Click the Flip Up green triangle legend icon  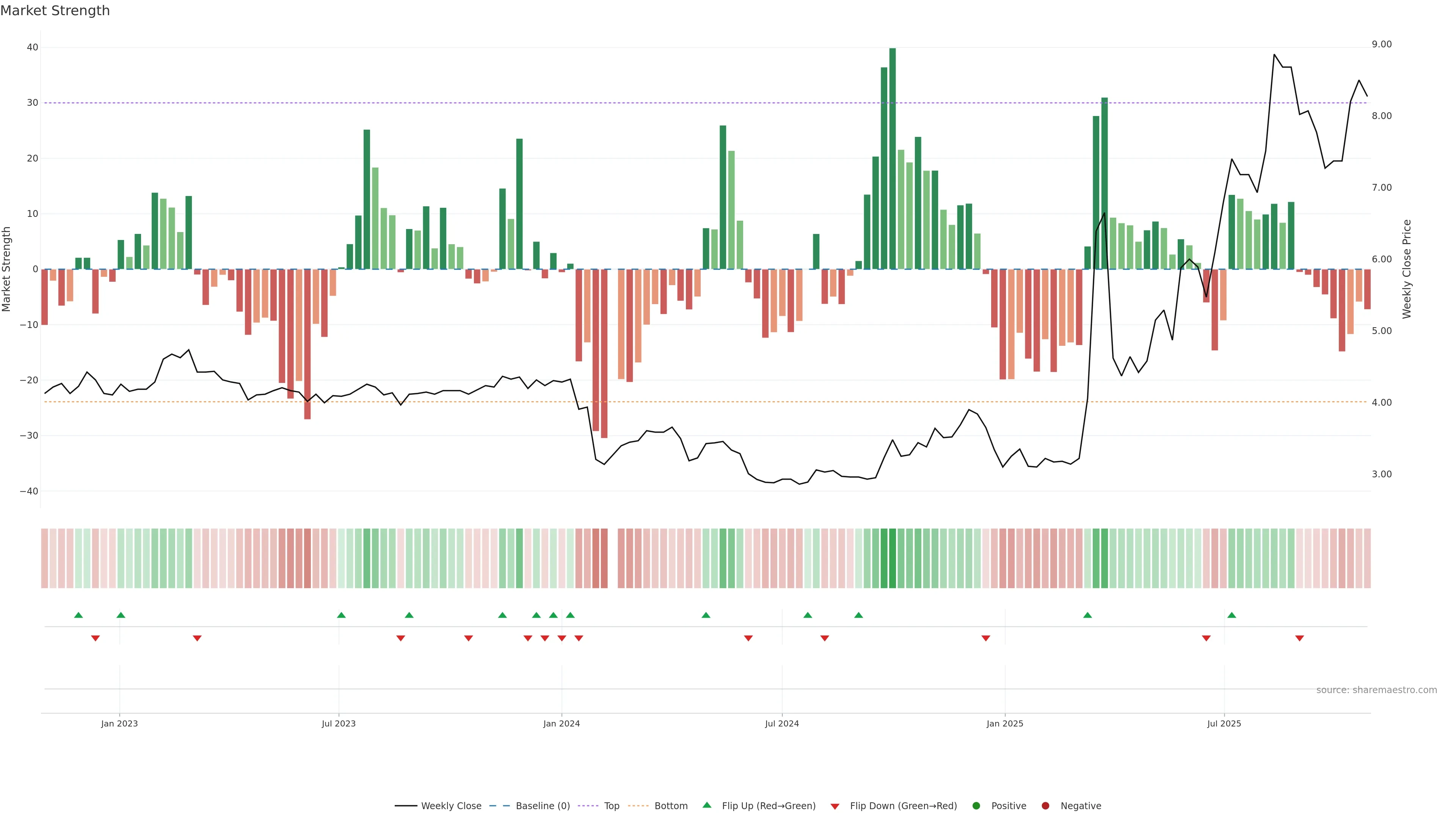click(x=706, y=805)
